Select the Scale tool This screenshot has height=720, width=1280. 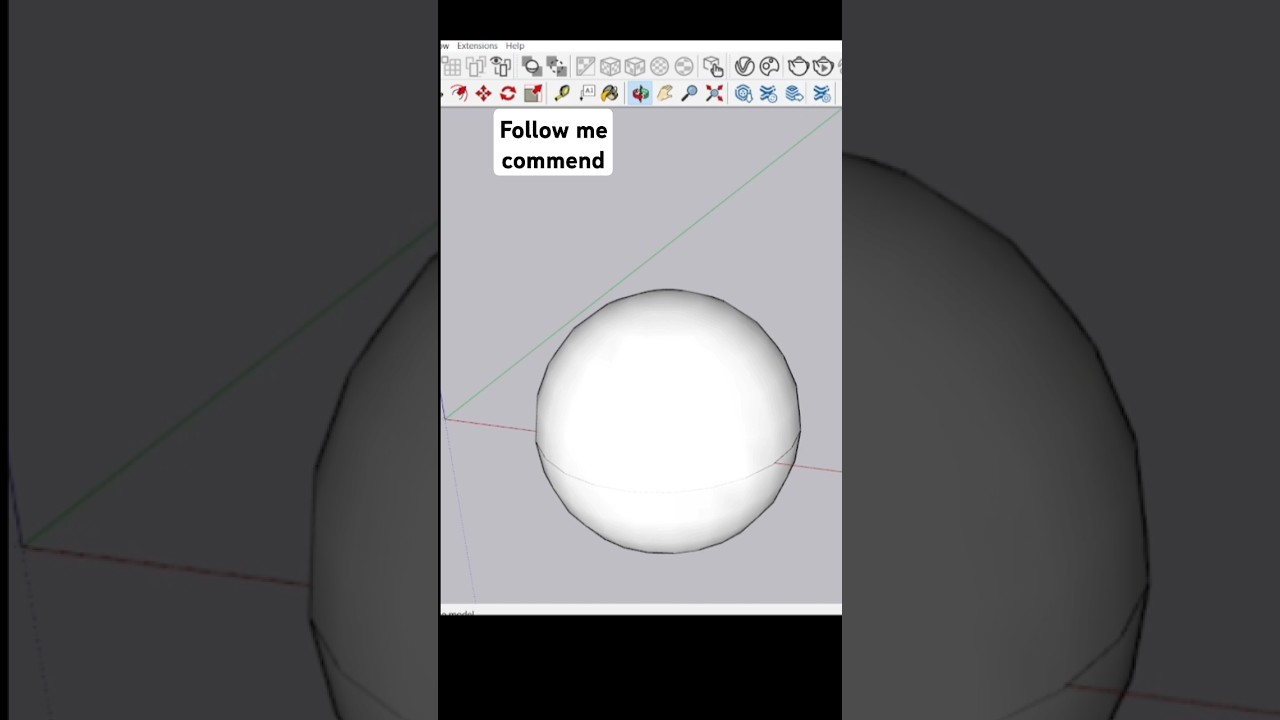point(533,93)
